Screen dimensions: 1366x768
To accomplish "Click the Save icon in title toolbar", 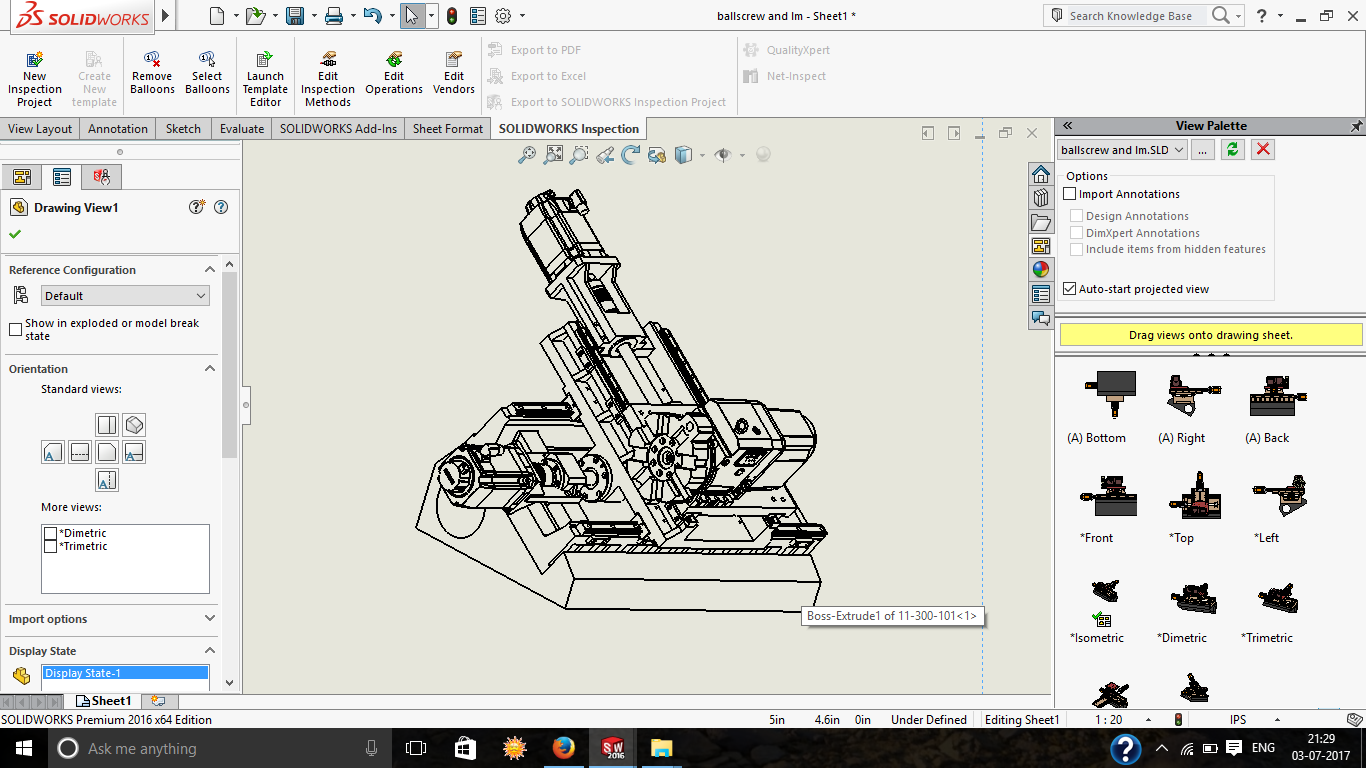I will 295,16.
